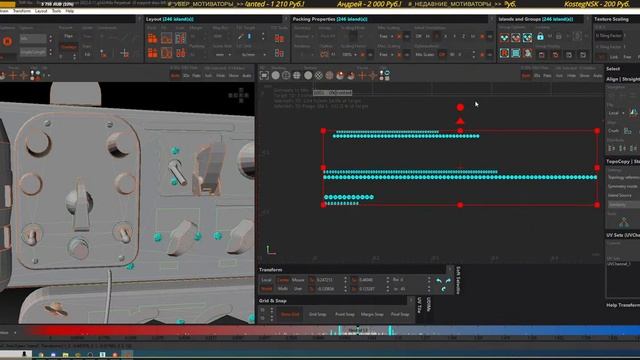Open the Local dropdown in Align panel
The height and width of the screenshot is (360, 640).
coord(616,113)
